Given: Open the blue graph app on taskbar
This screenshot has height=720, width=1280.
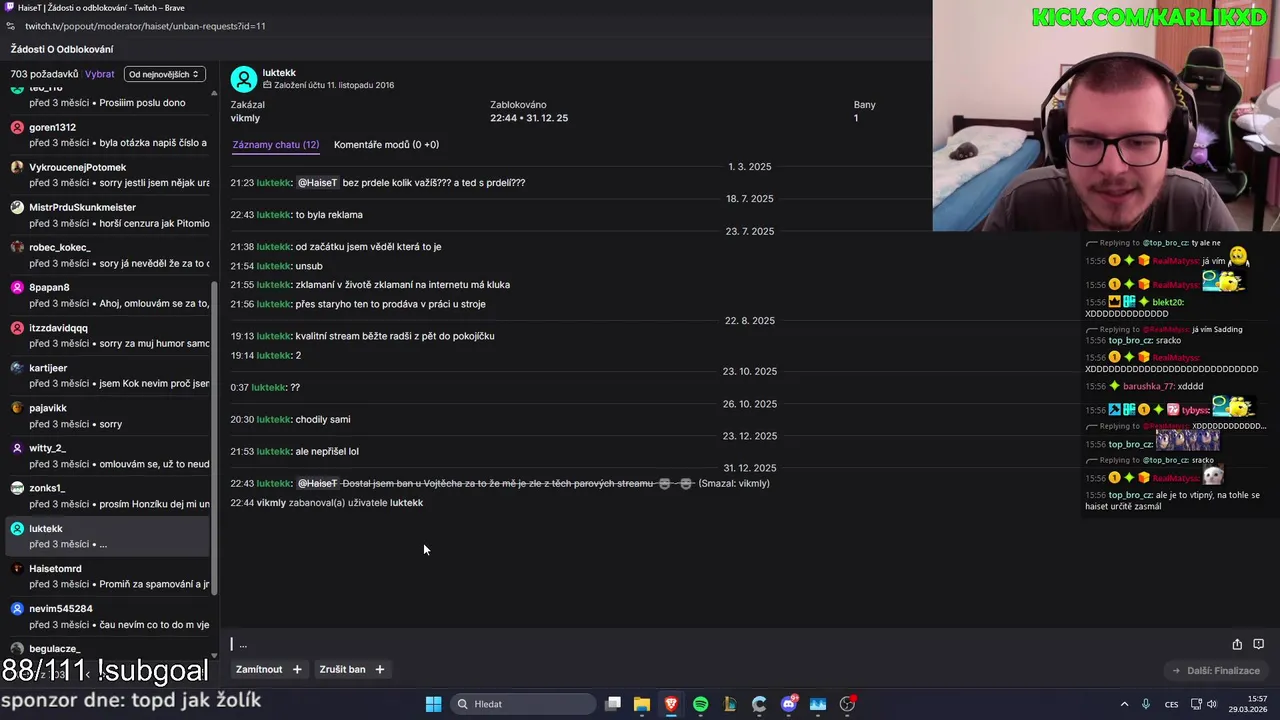Looking at the screenshot, I should [818, 704].
